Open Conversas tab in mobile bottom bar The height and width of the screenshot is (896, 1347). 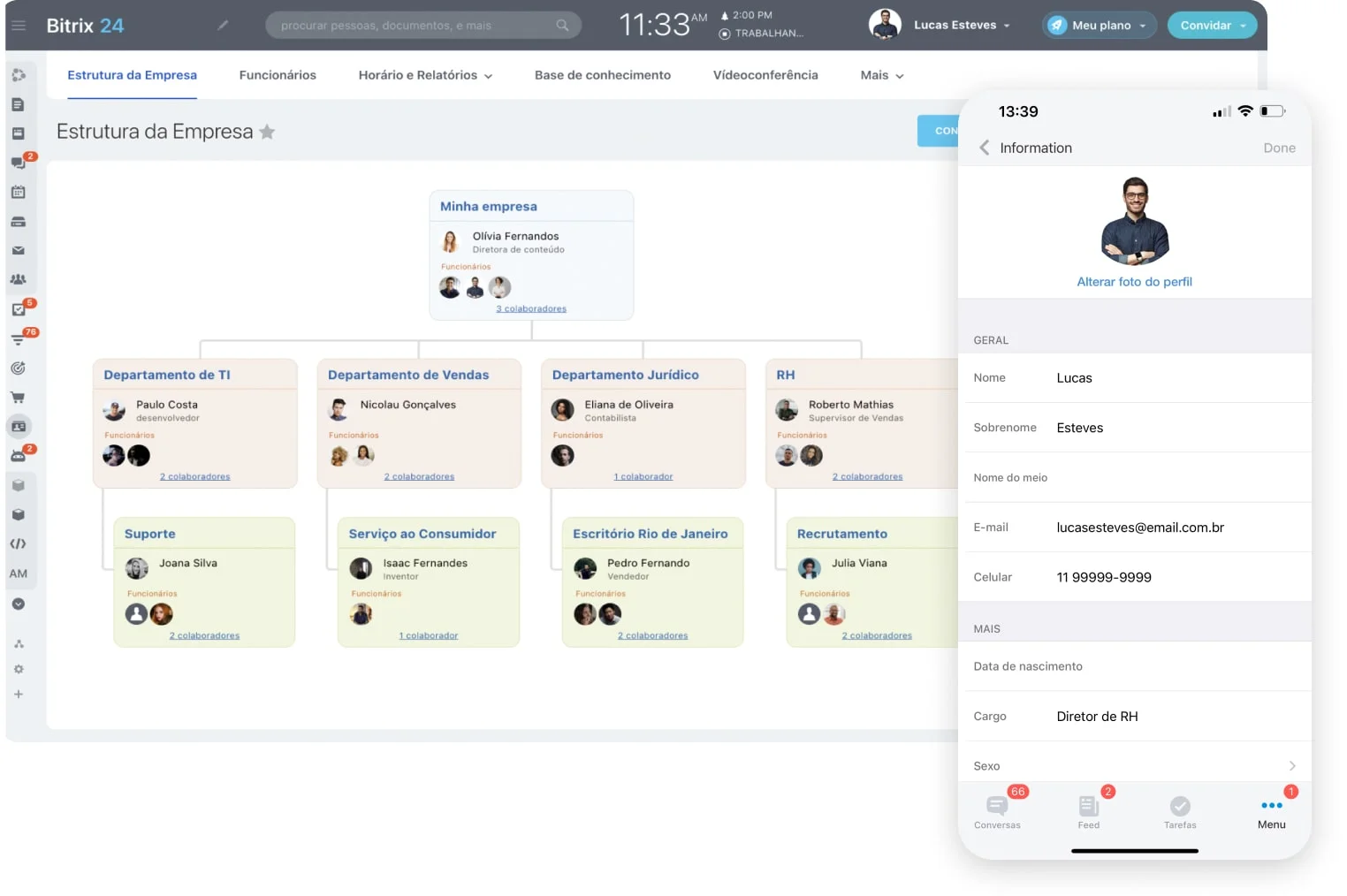997,811
